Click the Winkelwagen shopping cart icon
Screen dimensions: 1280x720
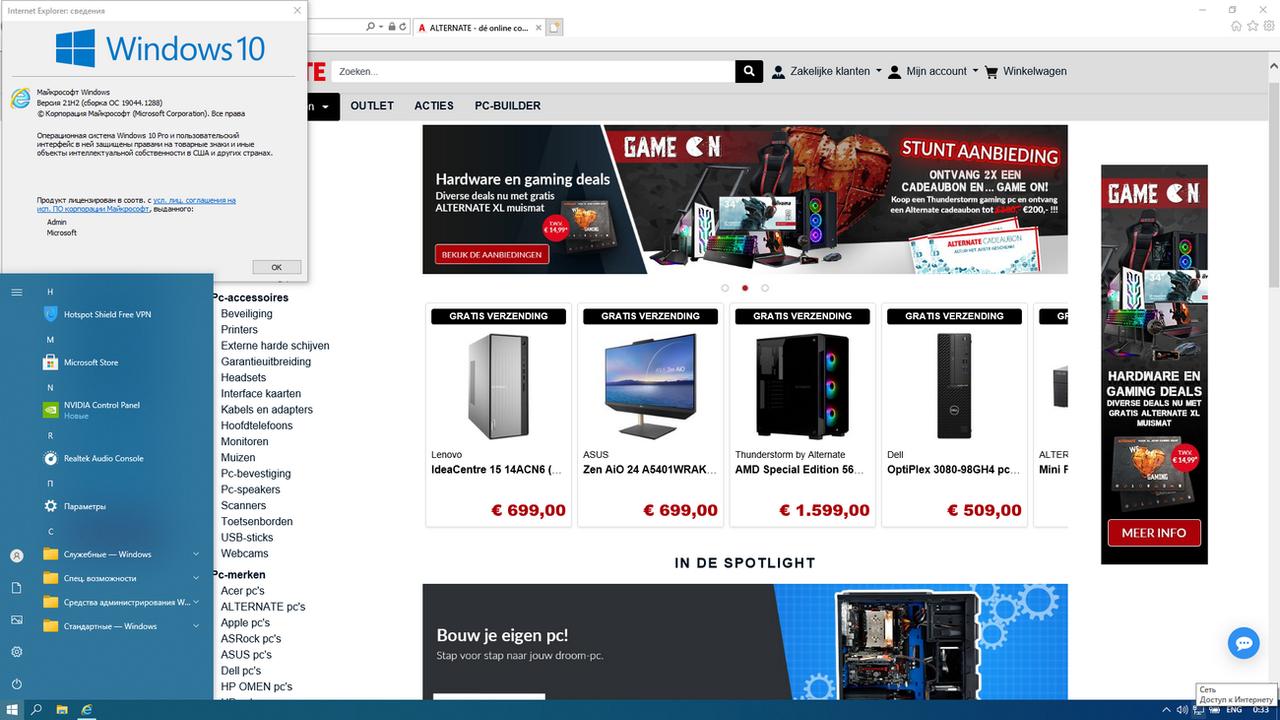991,72
